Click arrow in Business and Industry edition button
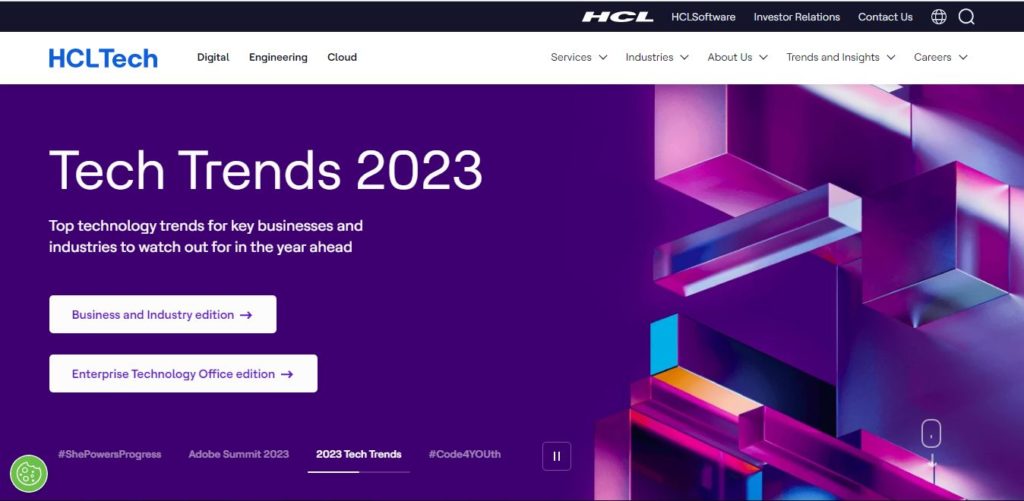Image resolution: width=1024 pixels, height=501 pixels. [x=246, y=315]
